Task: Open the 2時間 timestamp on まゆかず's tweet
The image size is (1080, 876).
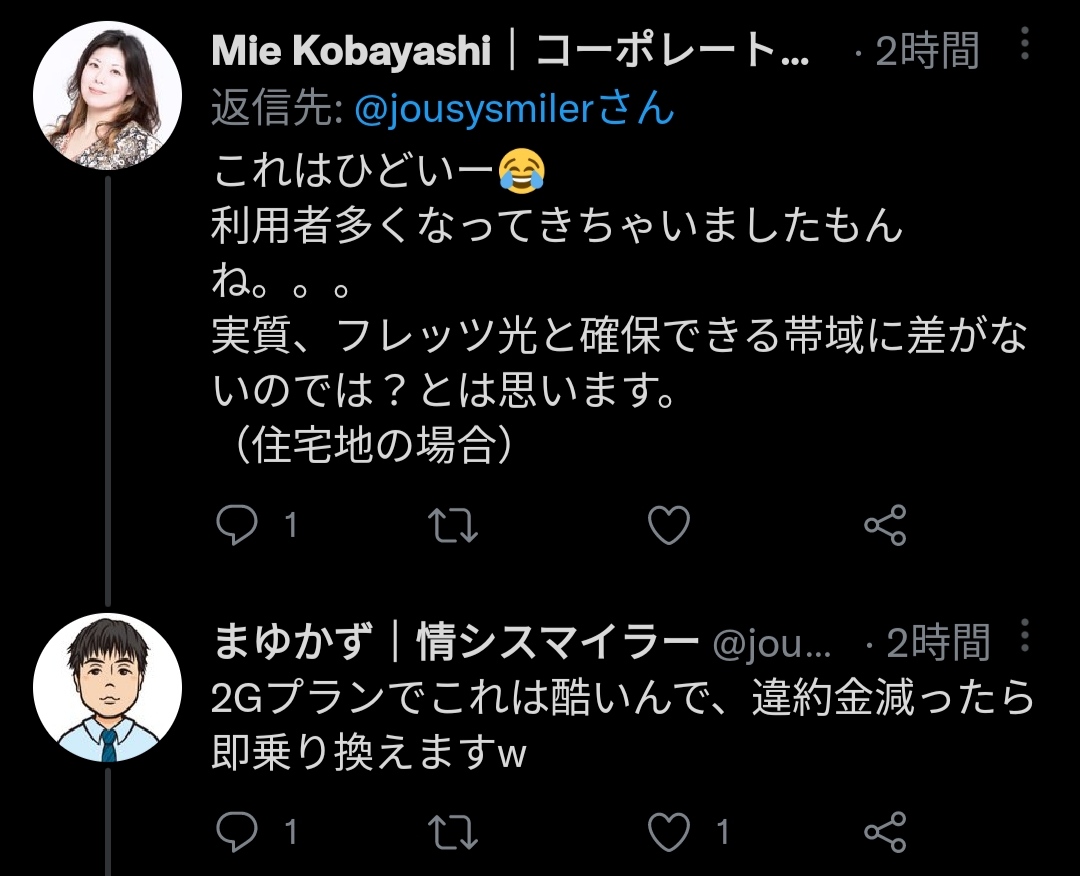Action: coord(938,643)
